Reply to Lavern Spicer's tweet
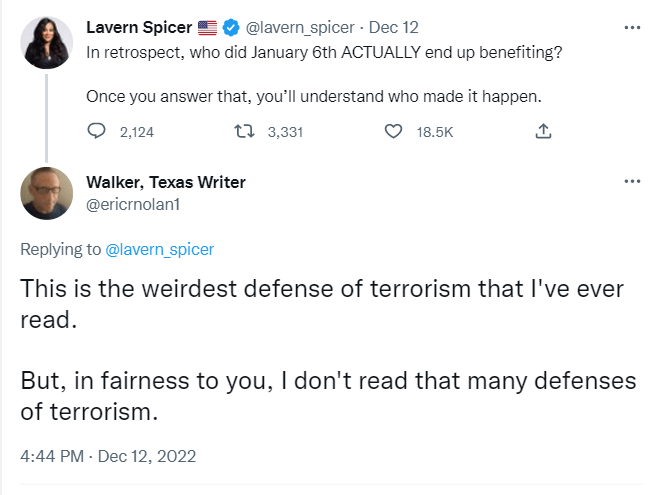The width and height of the screenshot is (660, 495). 97,131
